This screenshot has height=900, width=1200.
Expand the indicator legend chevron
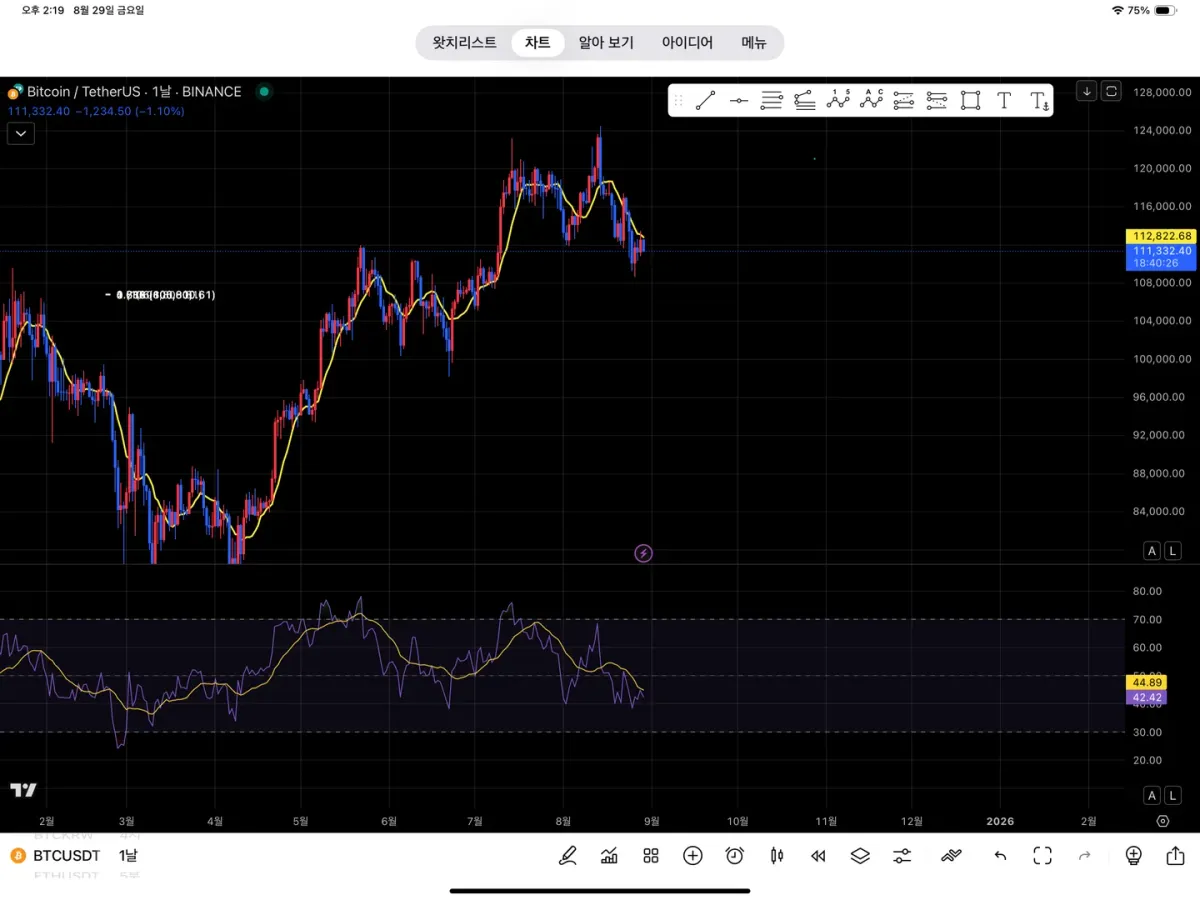21,133
